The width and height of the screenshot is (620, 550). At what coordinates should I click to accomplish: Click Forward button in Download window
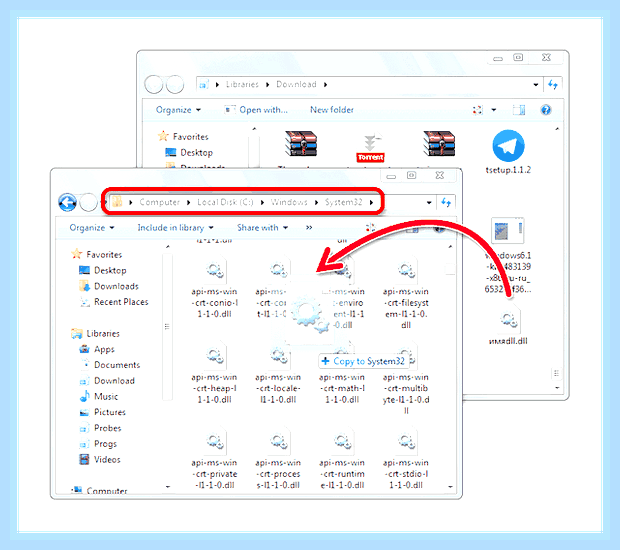(x=175, y=84)
